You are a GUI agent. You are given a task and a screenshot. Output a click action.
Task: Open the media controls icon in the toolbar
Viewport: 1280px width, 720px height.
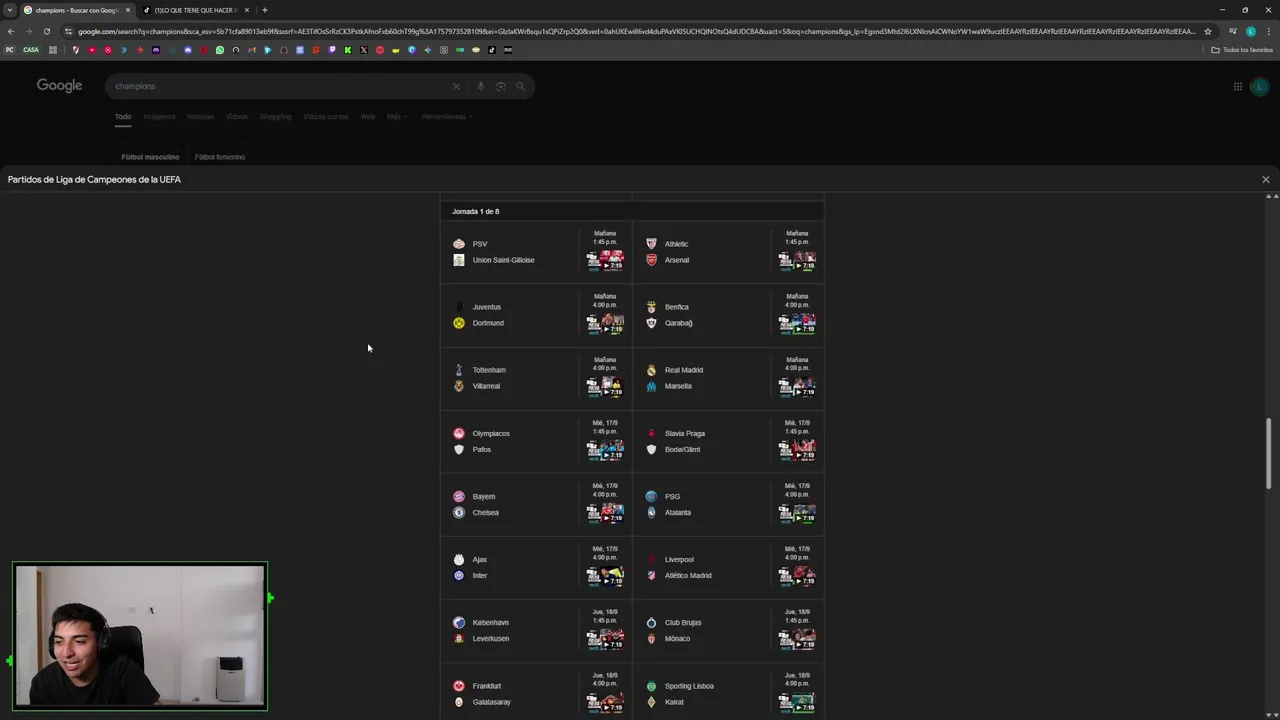pyautogui.click(x=1232, y=31)
